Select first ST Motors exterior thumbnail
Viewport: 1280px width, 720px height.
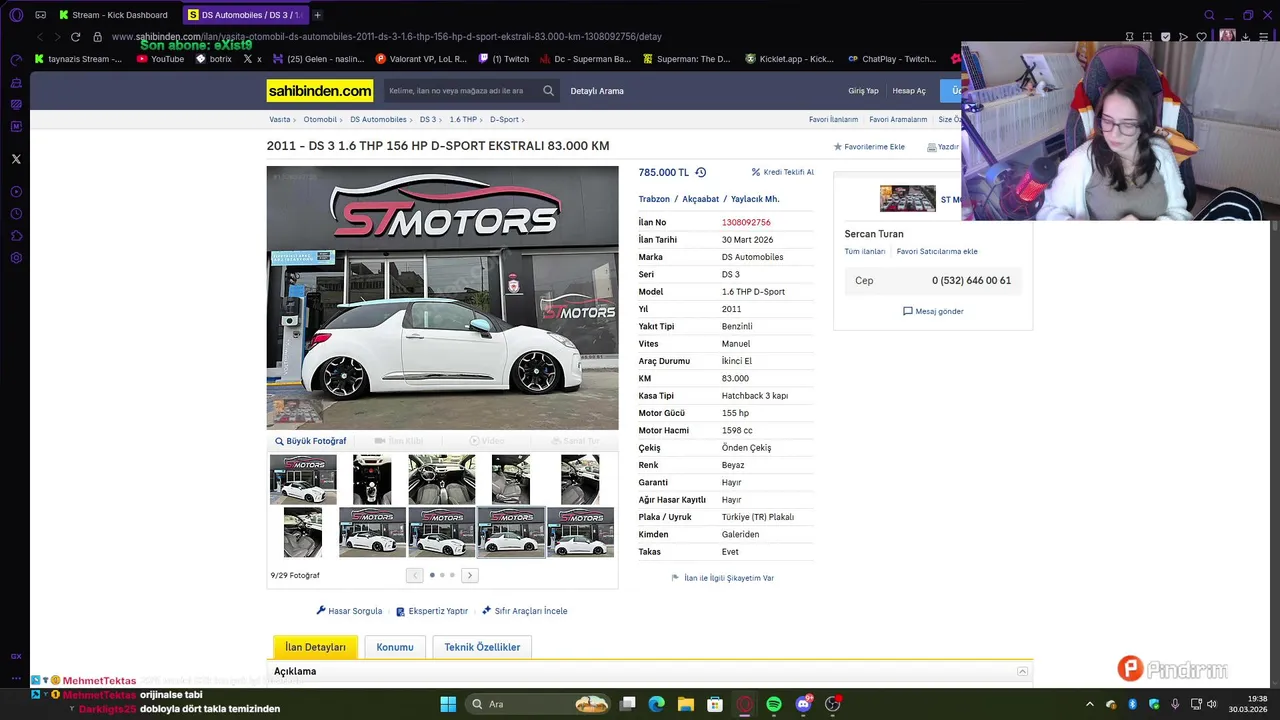pos(303,479)
